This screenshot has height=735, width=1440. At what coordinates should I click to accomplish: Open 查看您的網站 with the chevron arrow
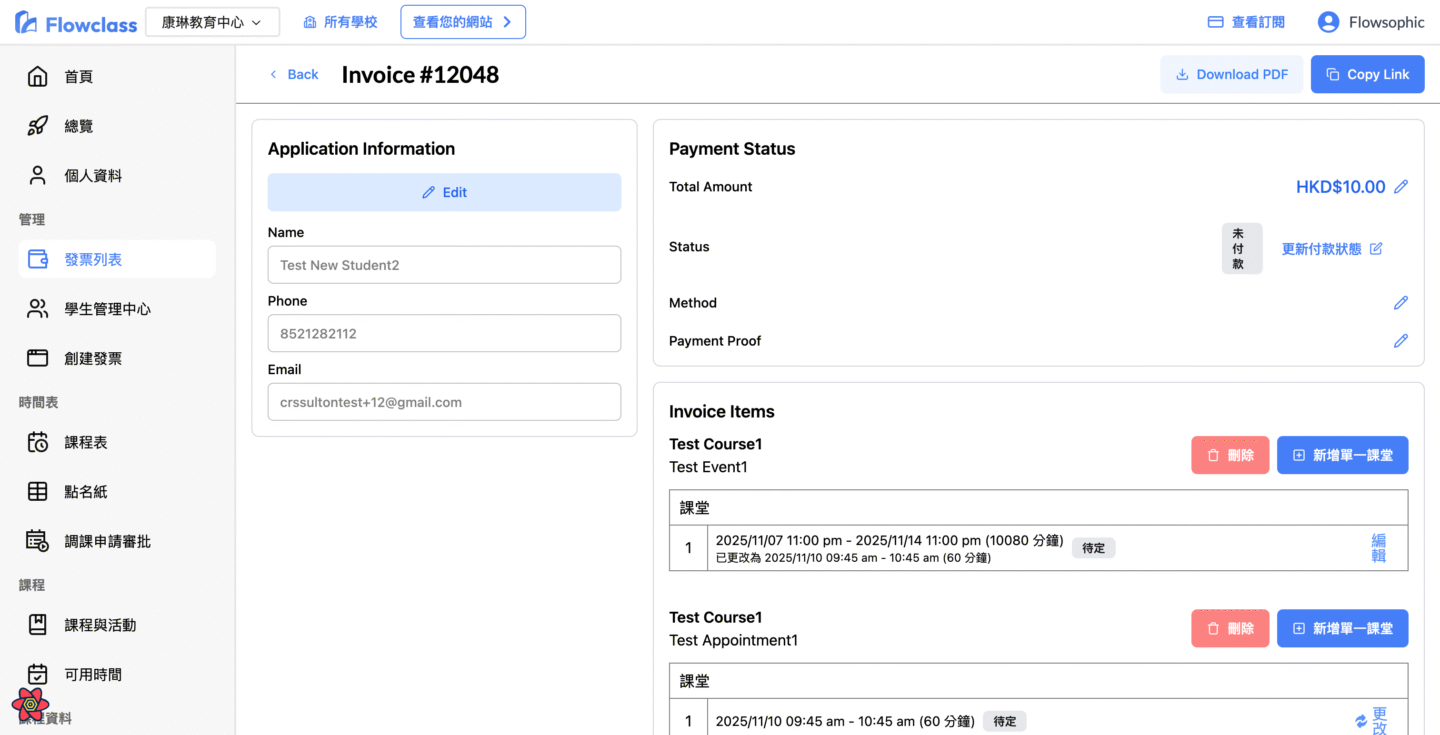463,22
